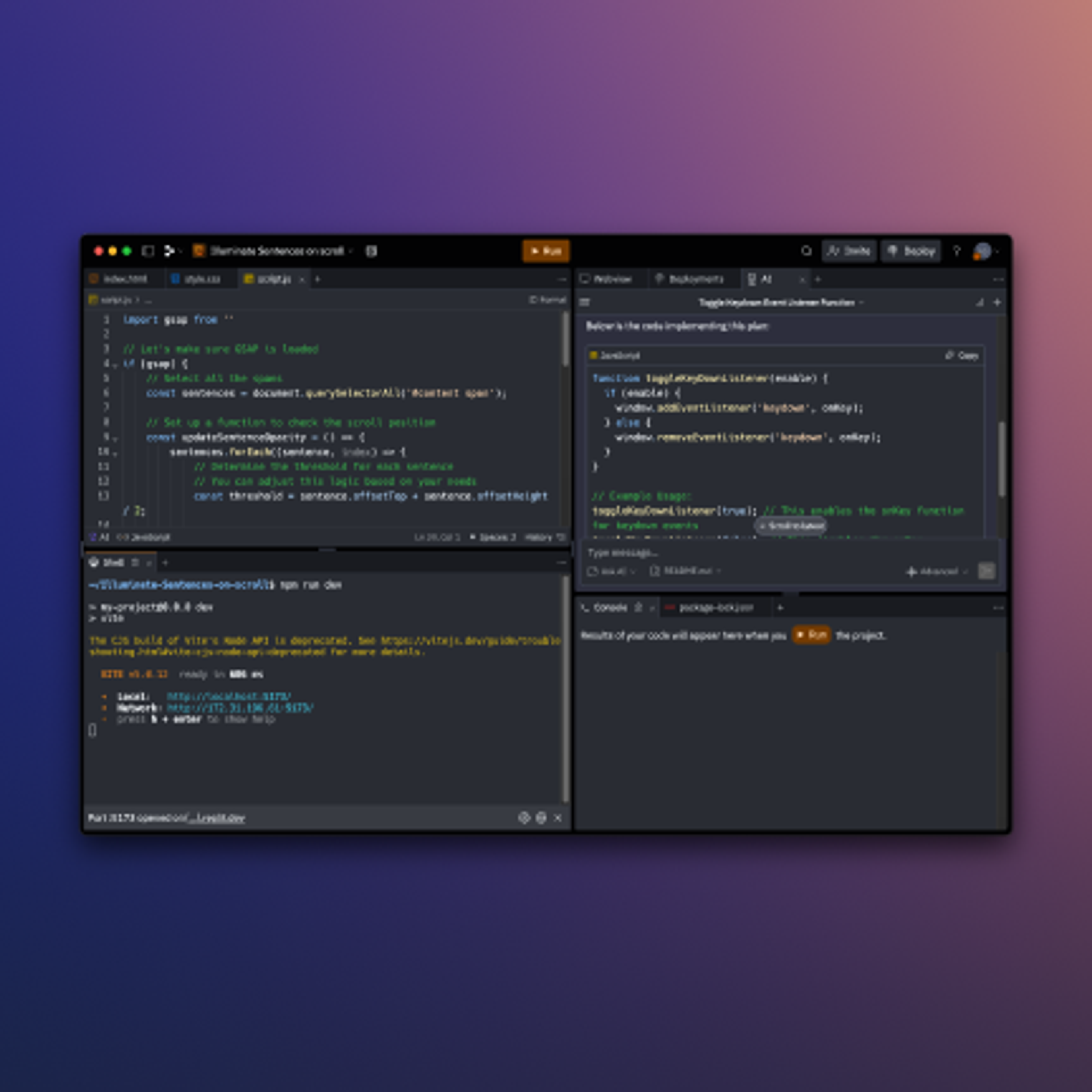The image size is (1092, 1092).
Task: Click the Format code button
Action: [x=547, y=300]
